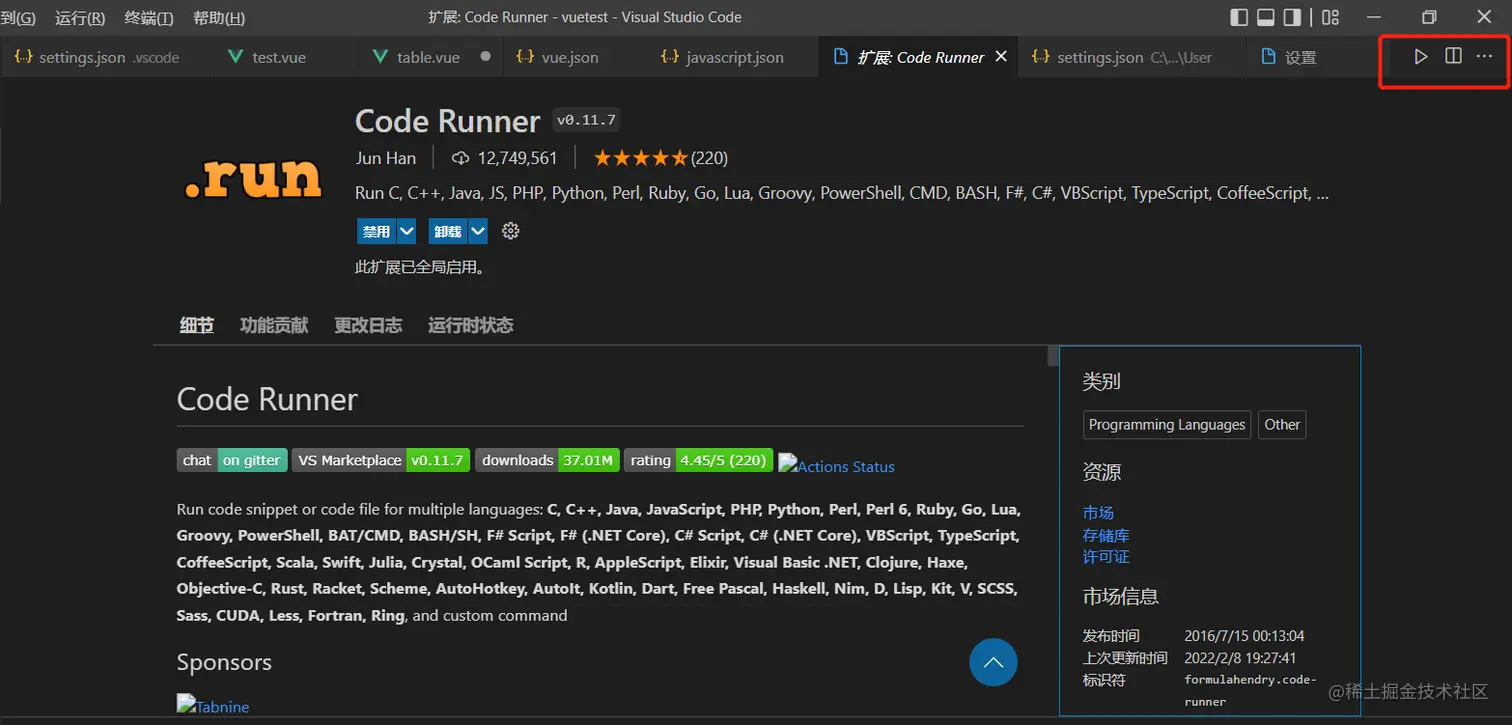This screenshot has width=1512, height=725.
Task: Switch to the javascript.json tab
Action: [733, 57]
